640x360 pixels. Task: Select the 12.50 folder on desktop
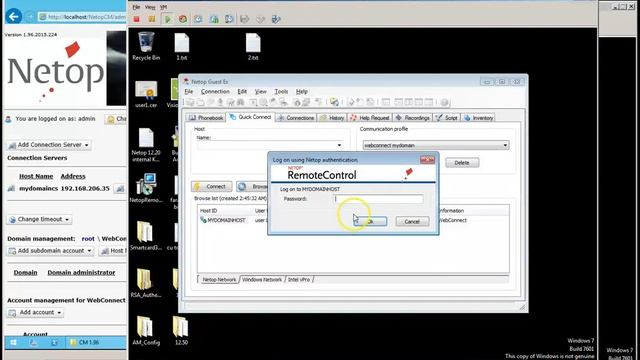click(181, 331)
